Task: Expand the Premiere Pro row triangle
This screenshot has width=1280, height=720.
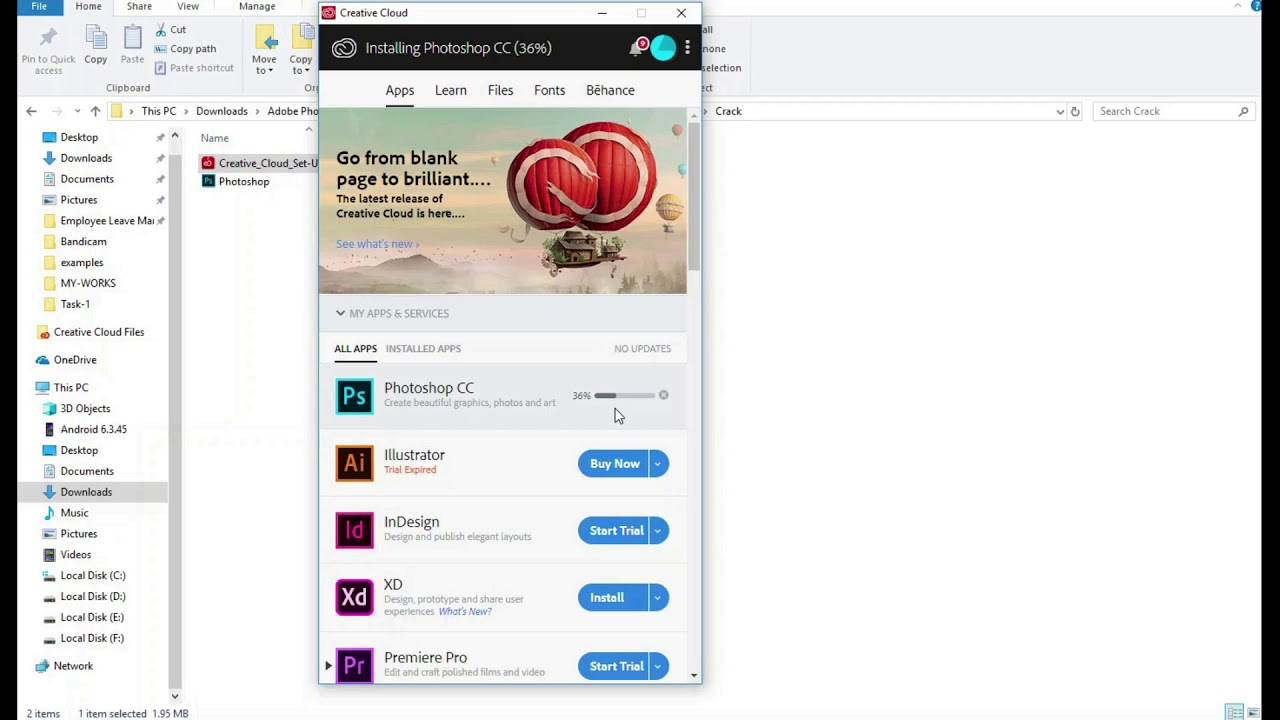Action: click(328, 665)
